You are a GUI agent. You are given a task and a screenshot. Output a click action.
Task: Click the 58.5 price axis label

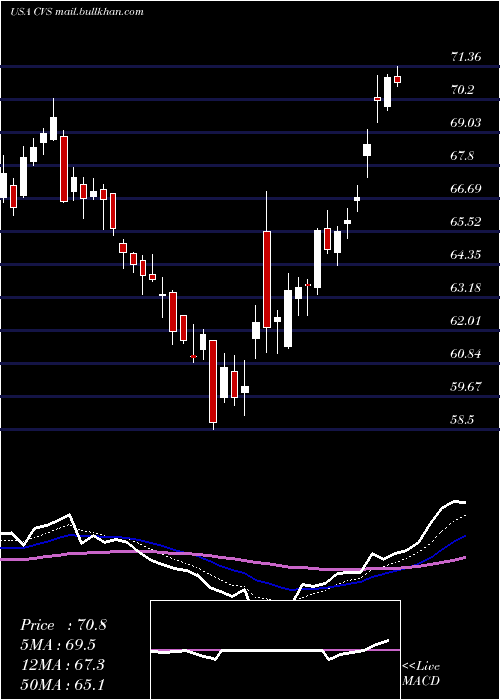click(462, 420)
